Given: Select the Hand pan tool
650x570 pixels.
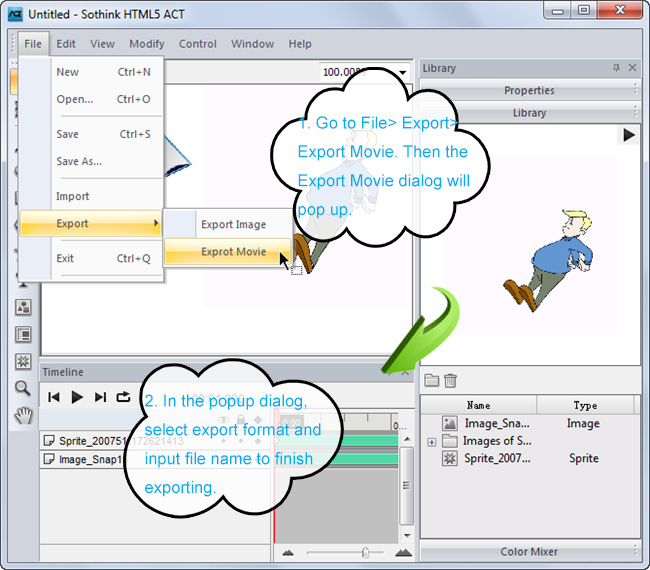Looking at the screenshot, I should pos(23,415).
